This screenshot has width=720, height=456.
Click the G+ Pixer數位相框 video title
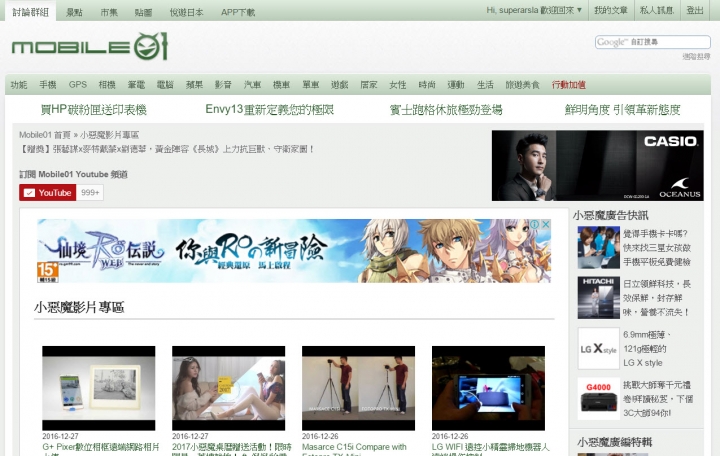coord(101,449)
